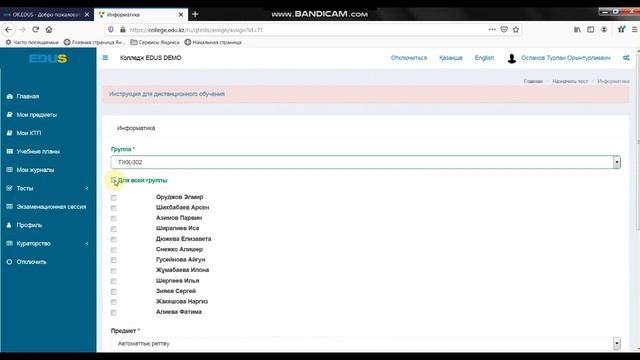Viewport: 640px width, 360px height.
Task: Check the box for Оруджов Элмир
Action: point(113,198)
